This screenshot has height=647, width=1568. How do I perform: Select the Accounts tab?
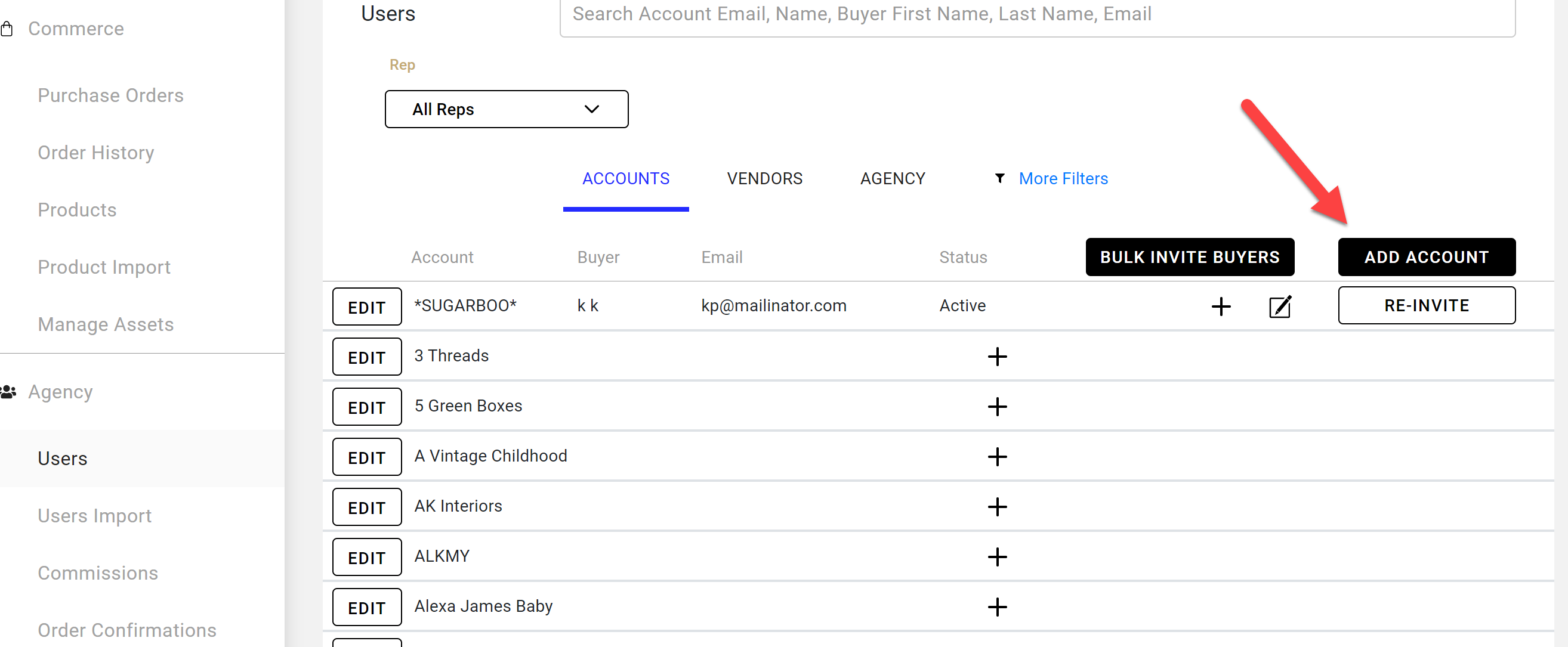[x=625, y=179]
